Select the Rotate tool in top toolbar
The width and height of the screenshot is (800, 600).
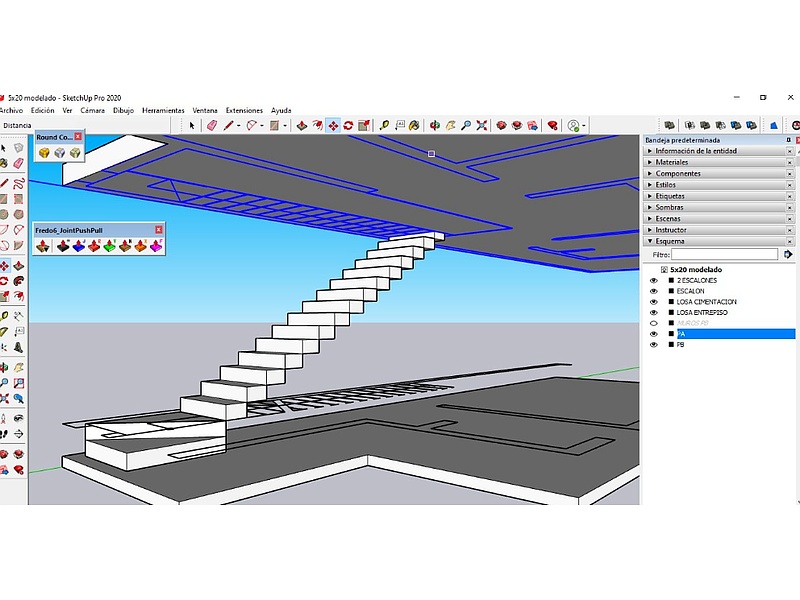click(348, 126)
